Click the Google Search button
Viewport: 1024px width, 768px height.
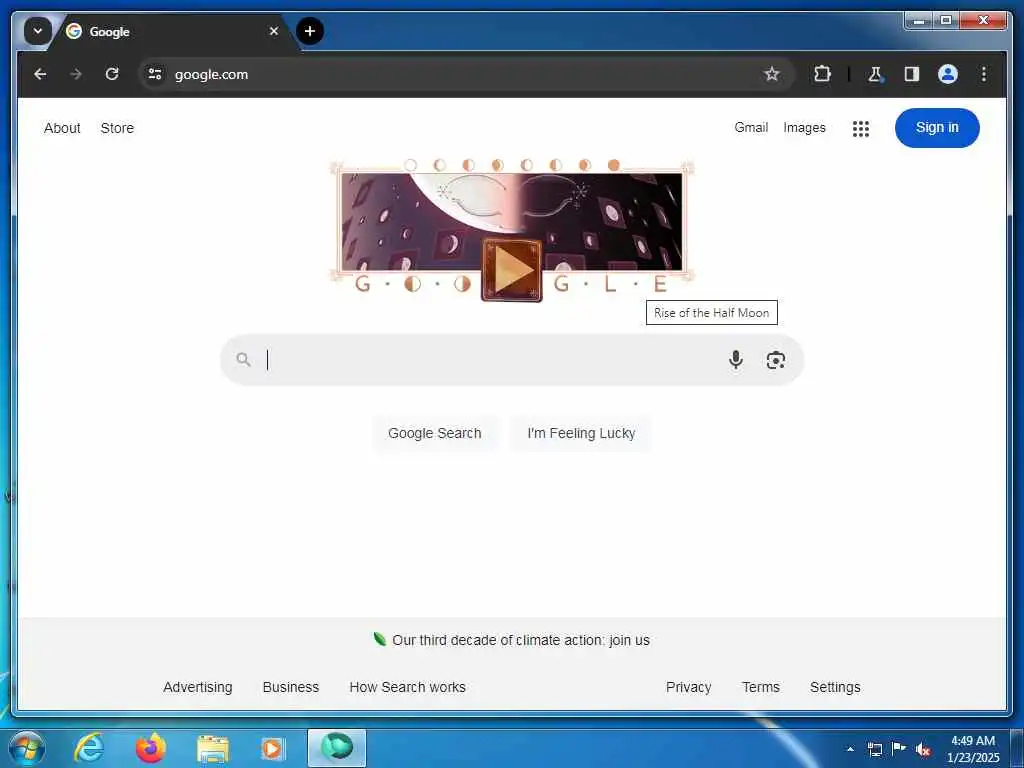[434, 433]
